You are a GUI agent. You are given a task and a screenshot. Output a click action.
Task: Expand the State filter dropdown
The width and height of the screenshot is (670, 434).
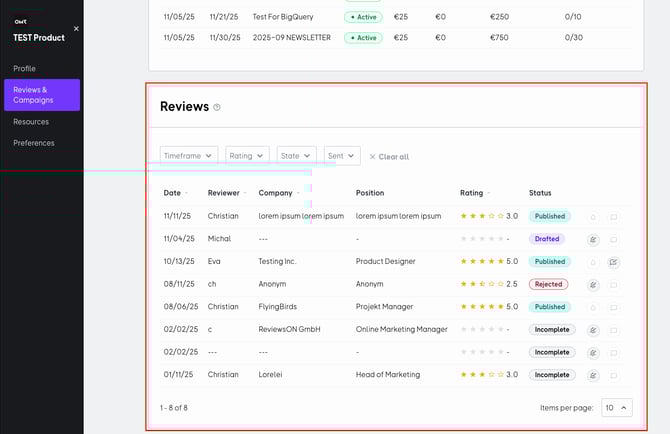(x=297, y=156)
